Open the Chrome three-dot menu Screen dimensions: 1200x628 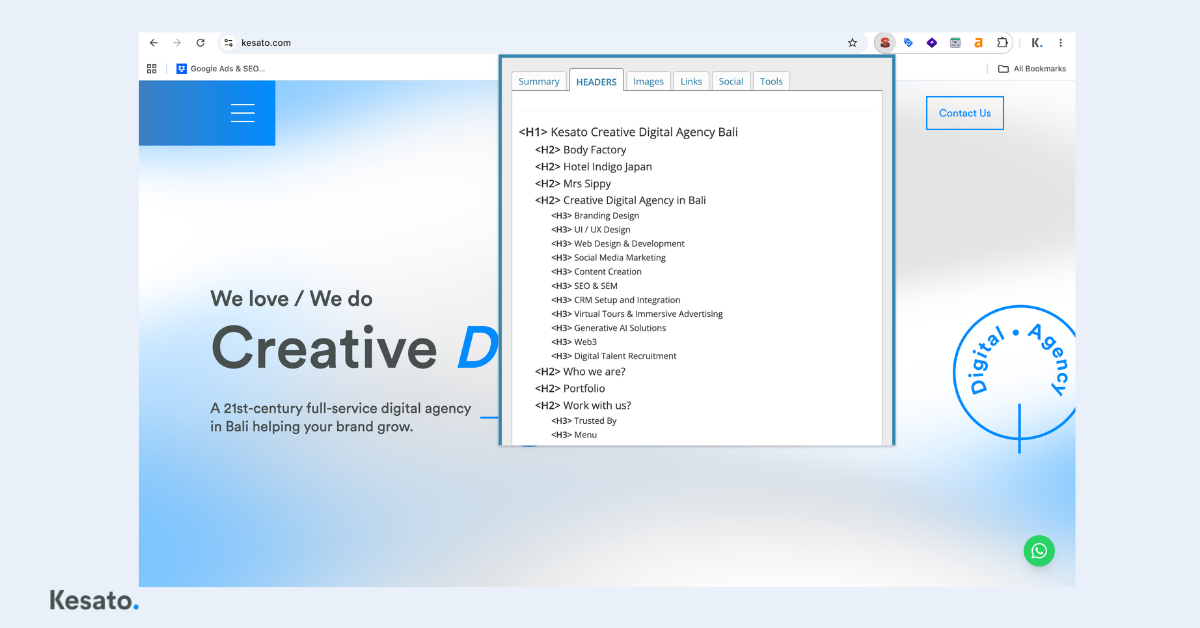point(1061,43)
